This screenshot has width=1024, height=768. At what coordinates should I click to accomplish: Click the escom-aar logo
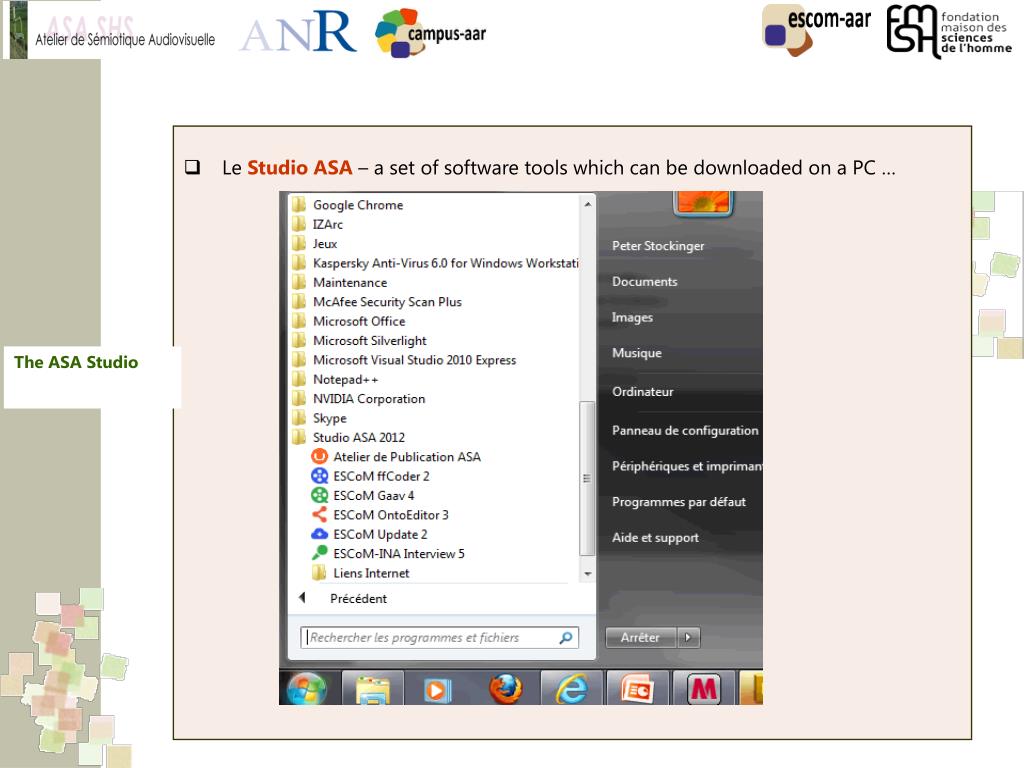(816, 29)
